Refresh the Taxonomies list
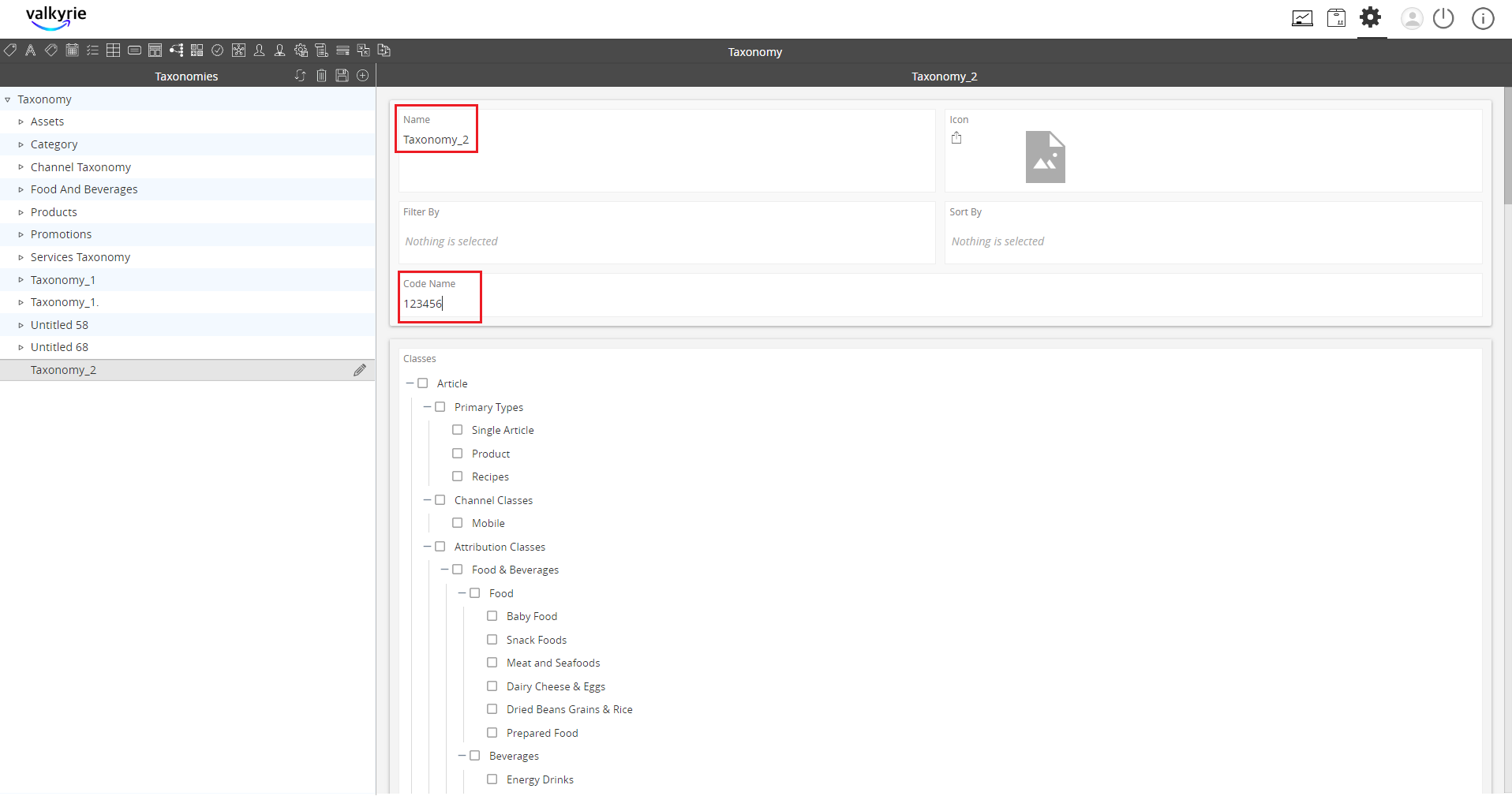The width and height of the screenshot is (1512, 796). pyautogui.click(x=300, y=76)
